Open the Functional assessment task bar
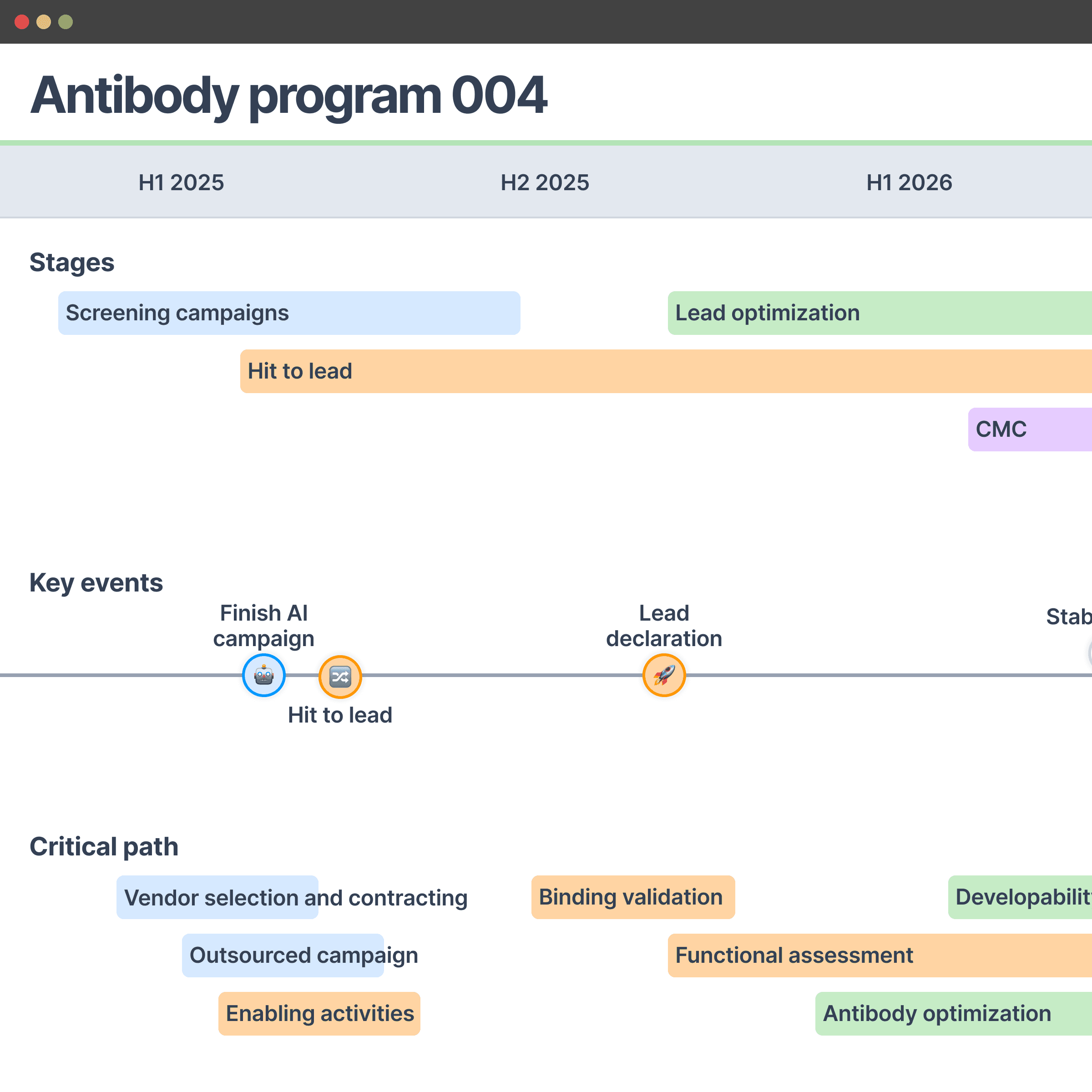Viewport: 1092px width, 1092px height. (x=880, y=955)
